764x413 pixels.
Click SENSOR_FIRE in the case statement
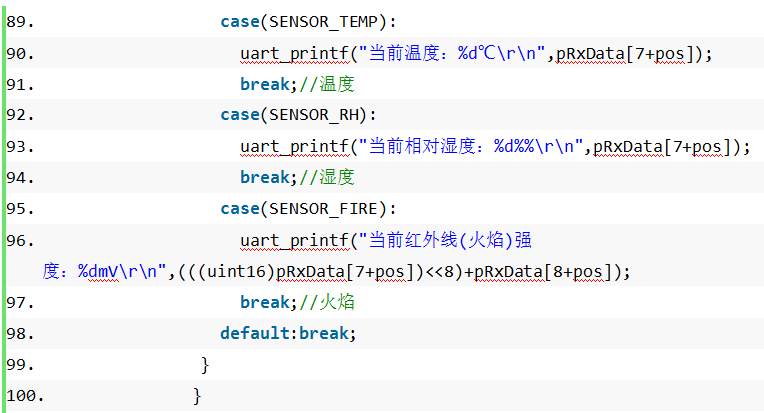tap(324, 209)
